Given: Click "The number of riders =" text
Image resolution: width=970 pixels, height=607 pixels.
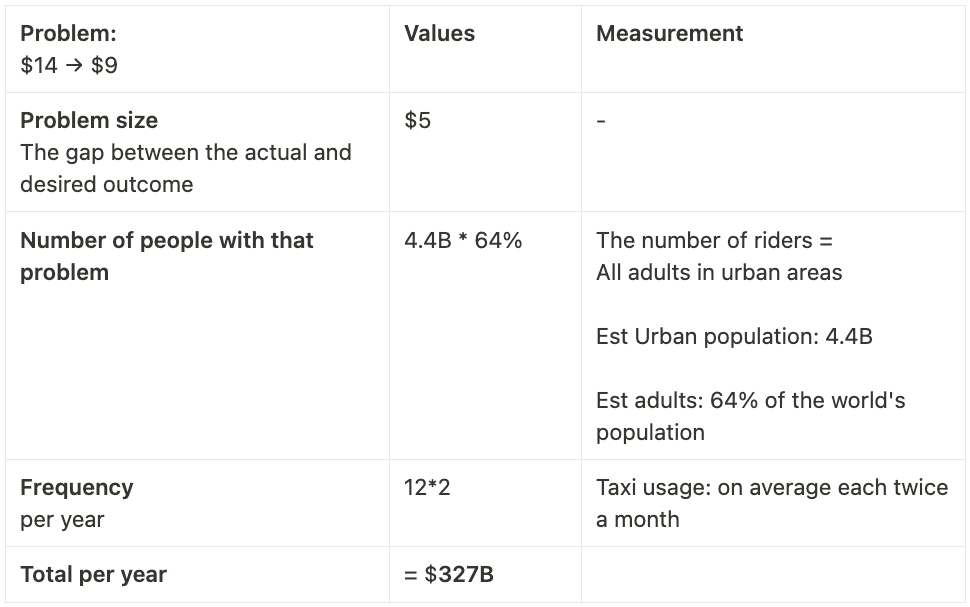Looking at the screenshot, I should point(714,240).
